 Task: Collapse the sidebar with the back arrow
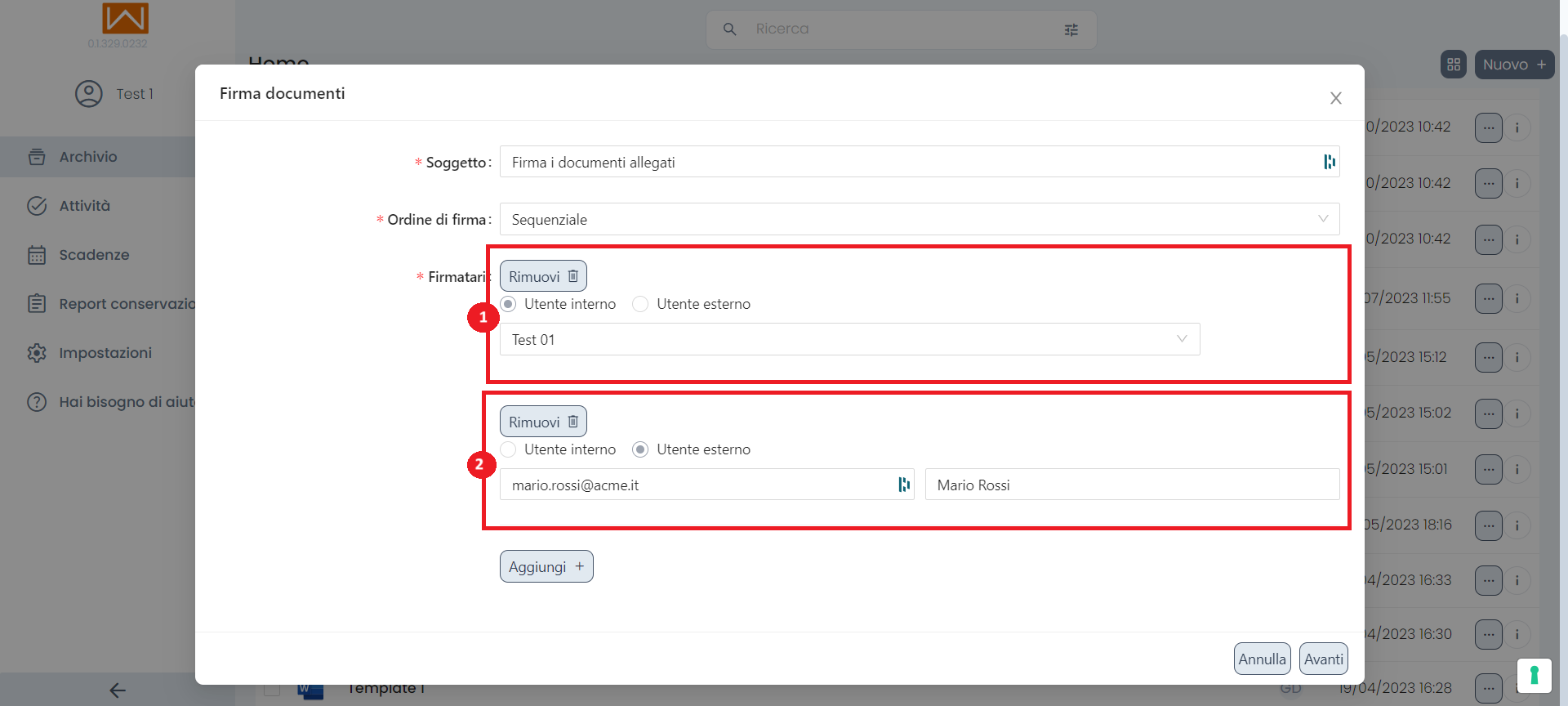click(118, 690)
